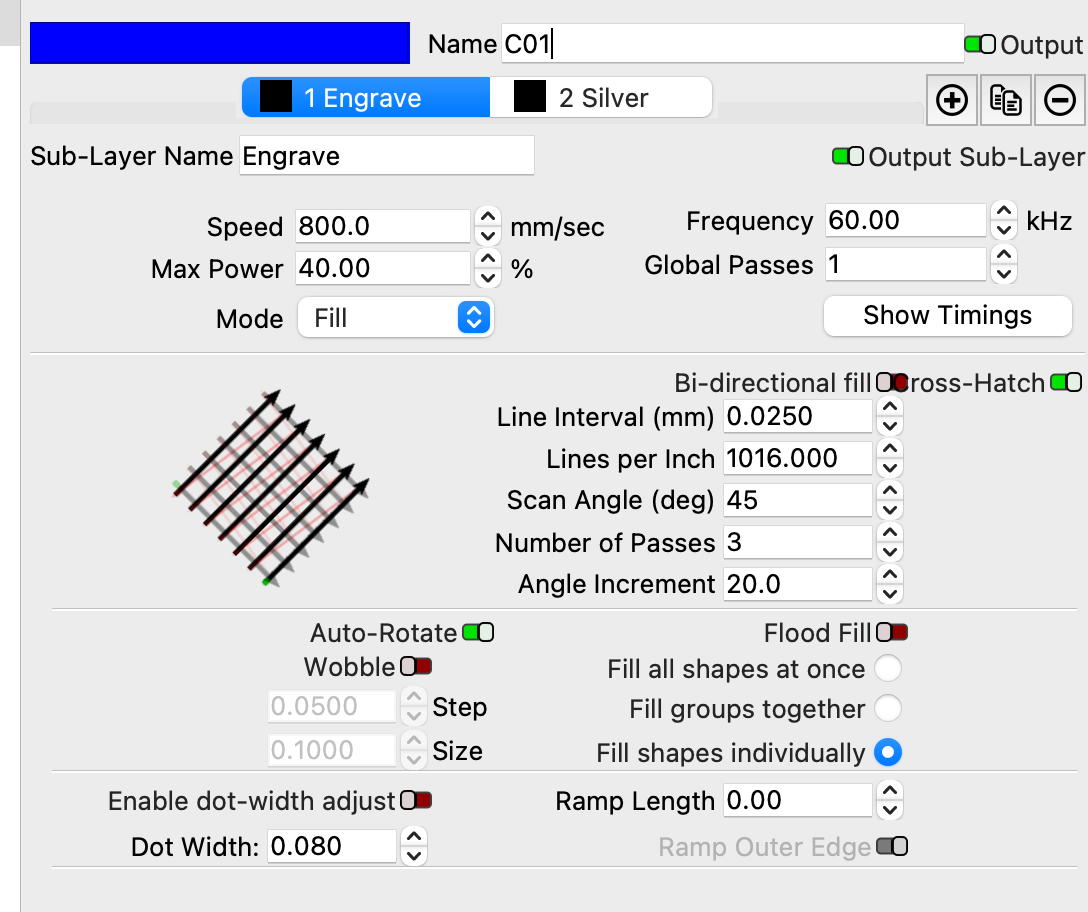Screen dimensions: 1088x912
Task: Toggle Enable dot-width adjust
Action: 417,800
